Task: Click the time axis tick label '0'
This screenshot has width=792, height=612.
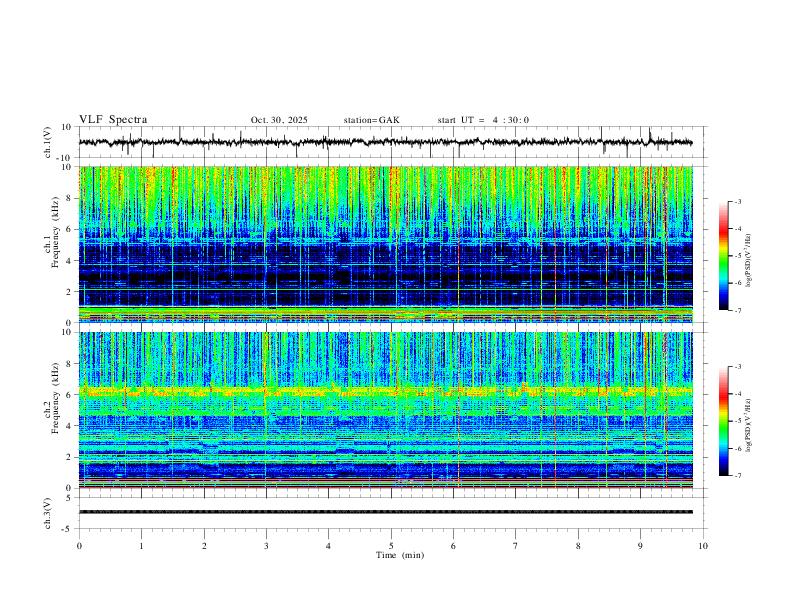Action: [79, 546]
